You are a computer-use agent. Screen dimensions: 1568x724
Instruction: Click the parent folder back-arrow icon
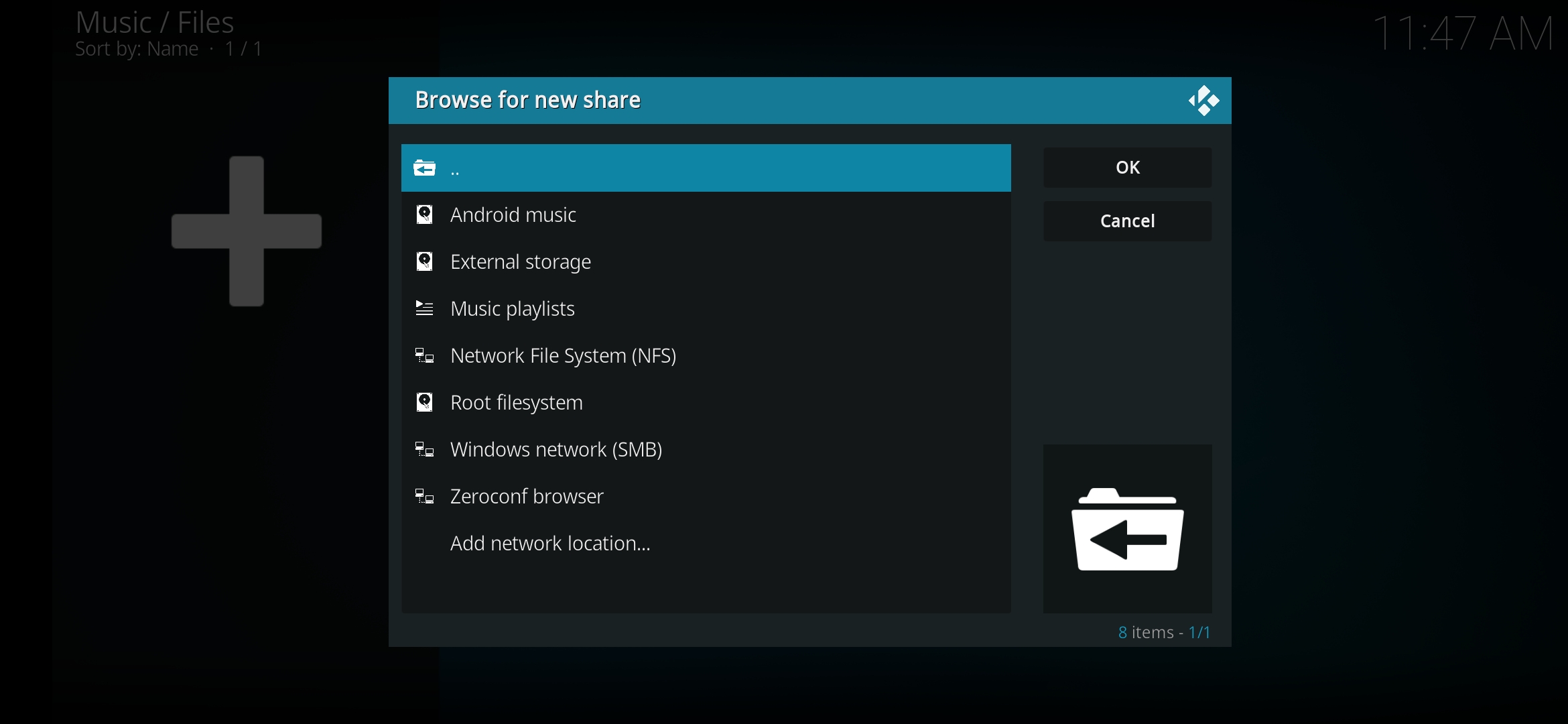(x=425, y=168)
